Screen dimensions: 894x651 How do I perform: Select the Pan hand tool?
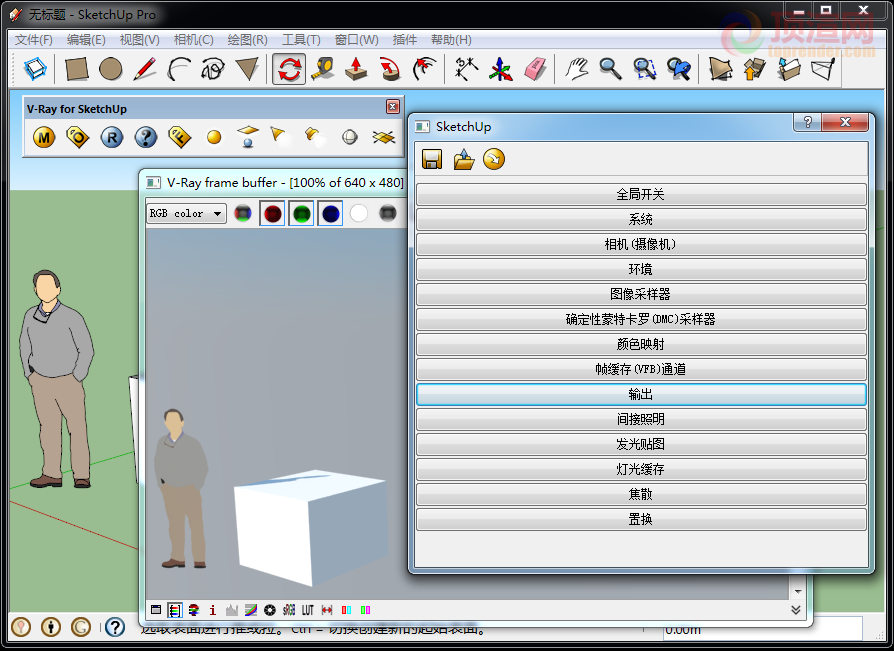pos(576,69)
